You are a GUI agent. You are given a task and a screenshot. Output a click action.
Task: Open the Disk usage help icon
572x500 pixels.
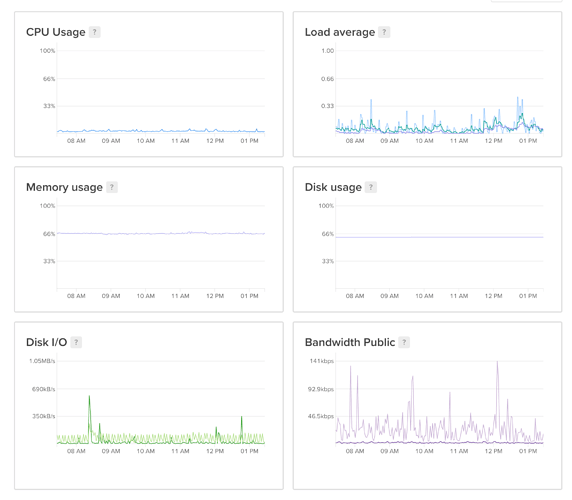(x=371, y=187)
